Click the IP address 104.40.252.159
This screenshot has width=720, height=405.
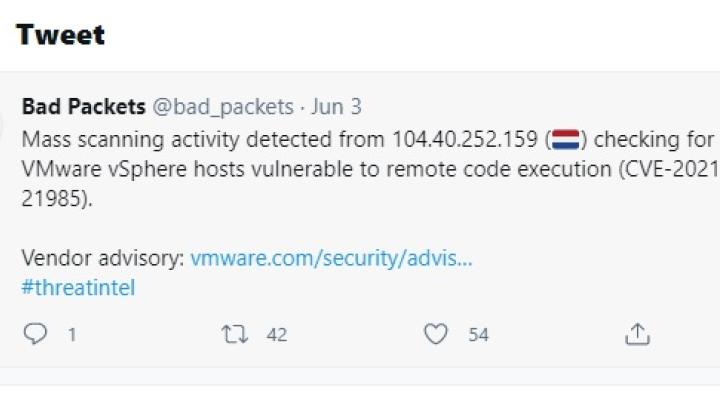[x=465, y=140]
